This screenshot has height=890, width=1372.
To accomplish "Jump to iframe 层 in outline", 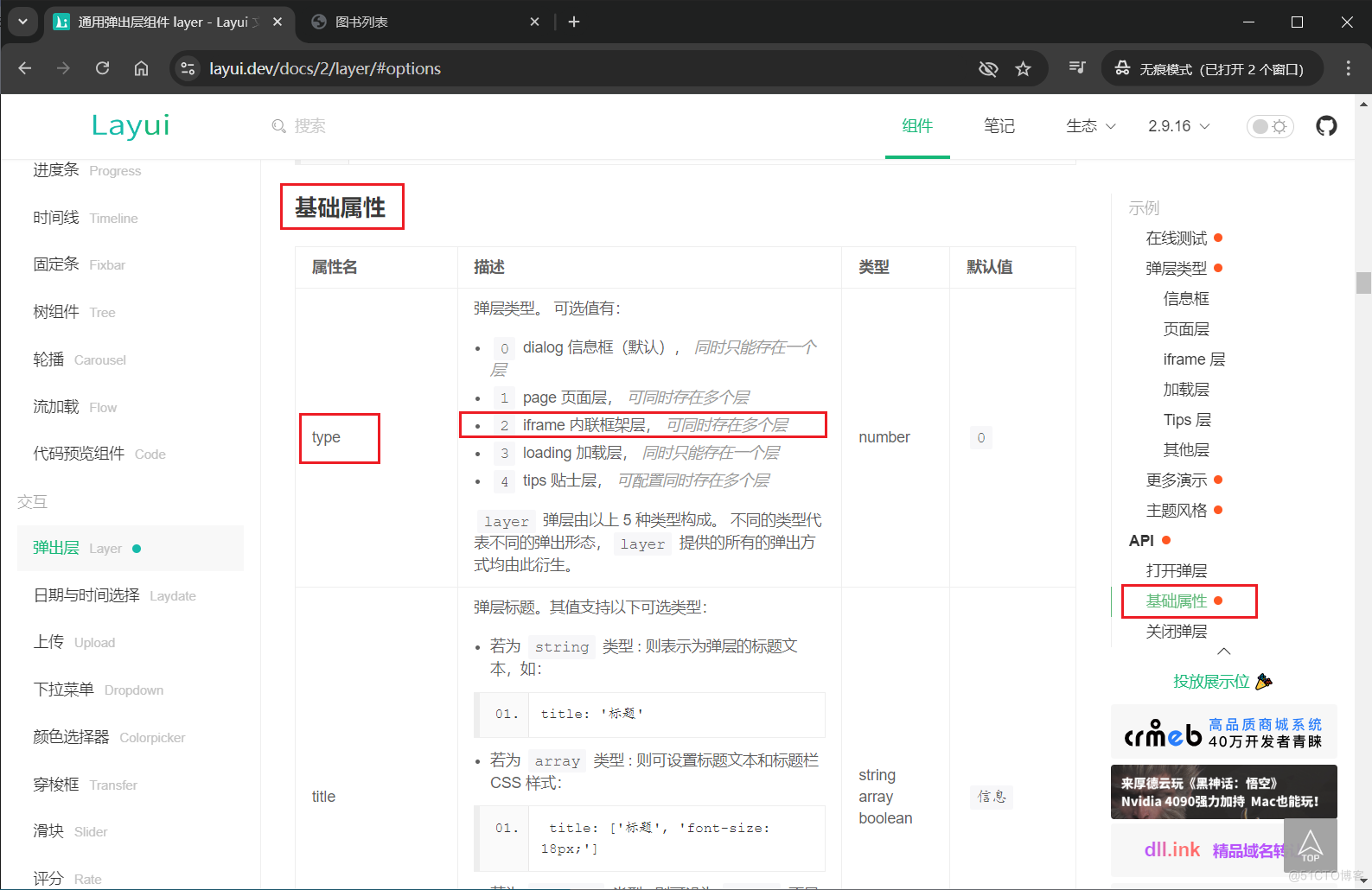I will (1194, 359).
